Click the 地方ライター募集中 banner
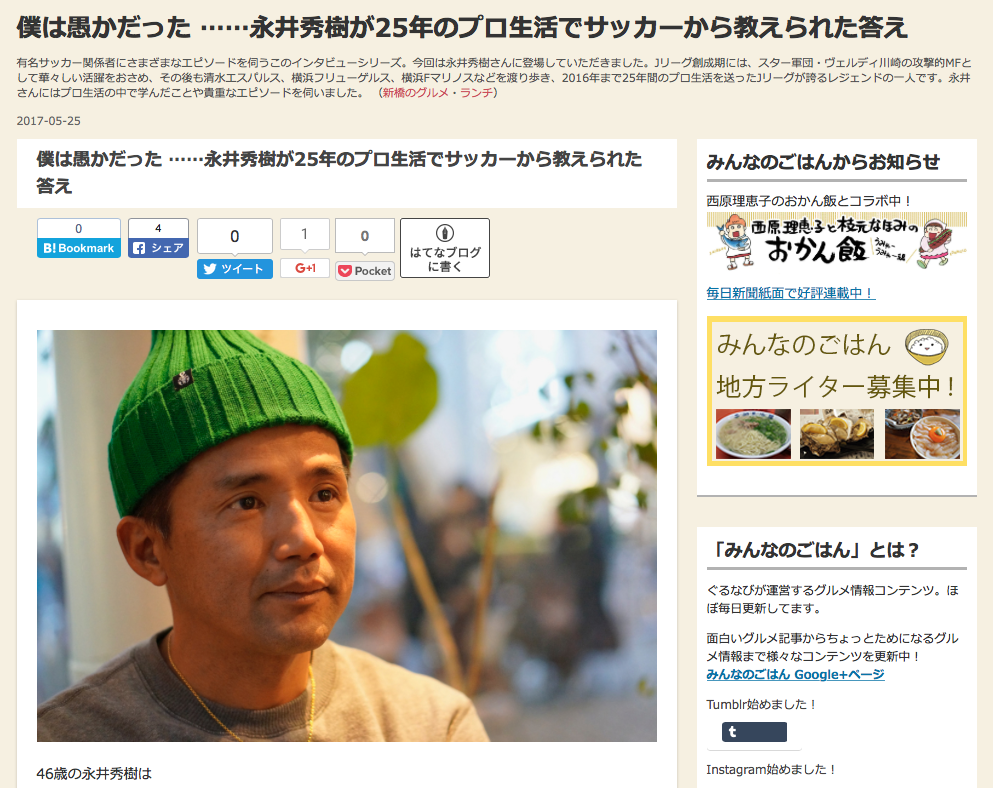Viewport: 993px width, 788px height. tap(837, 391)
